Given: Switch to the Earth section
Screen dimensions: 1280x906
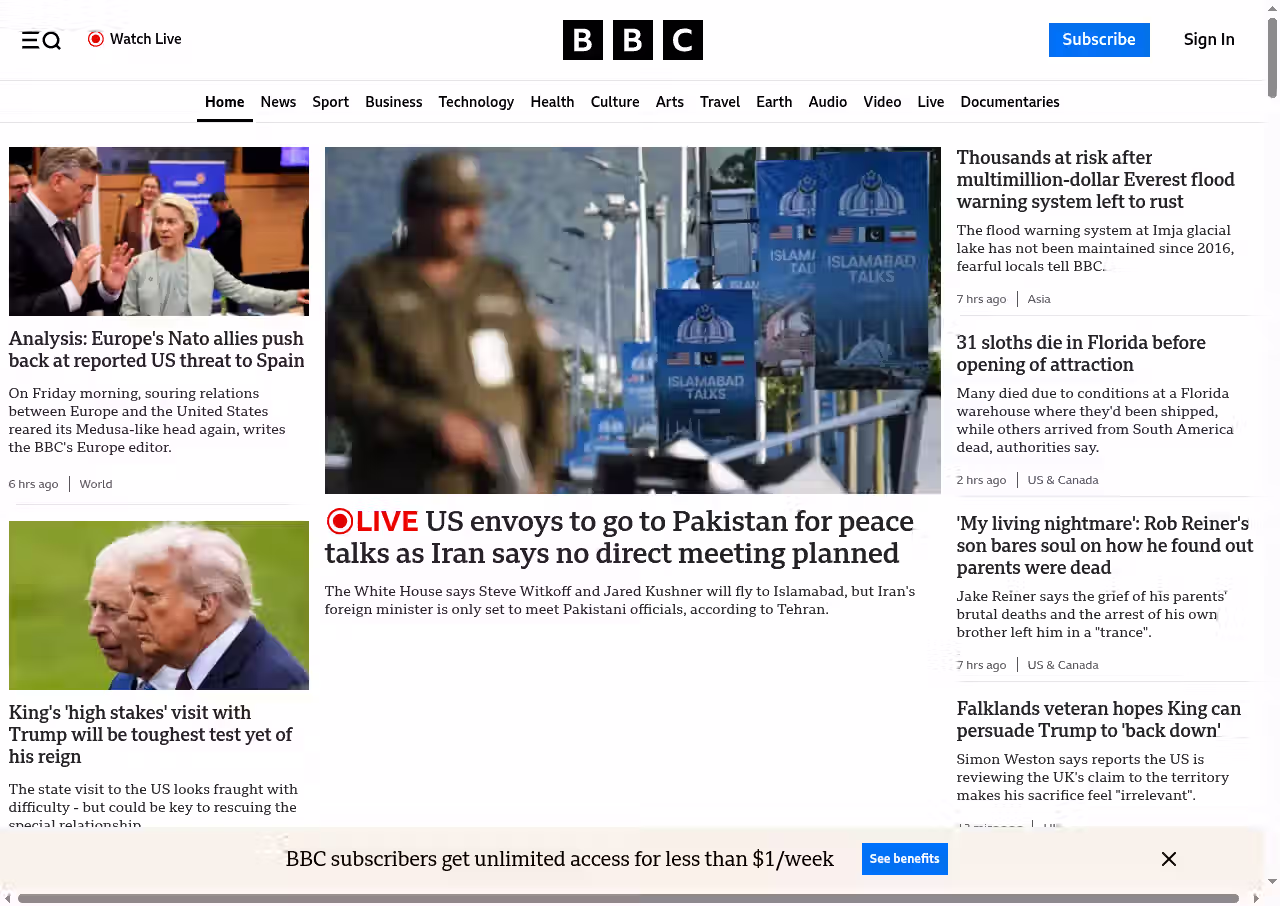Looking at the screenshot, I should [773, 102].
